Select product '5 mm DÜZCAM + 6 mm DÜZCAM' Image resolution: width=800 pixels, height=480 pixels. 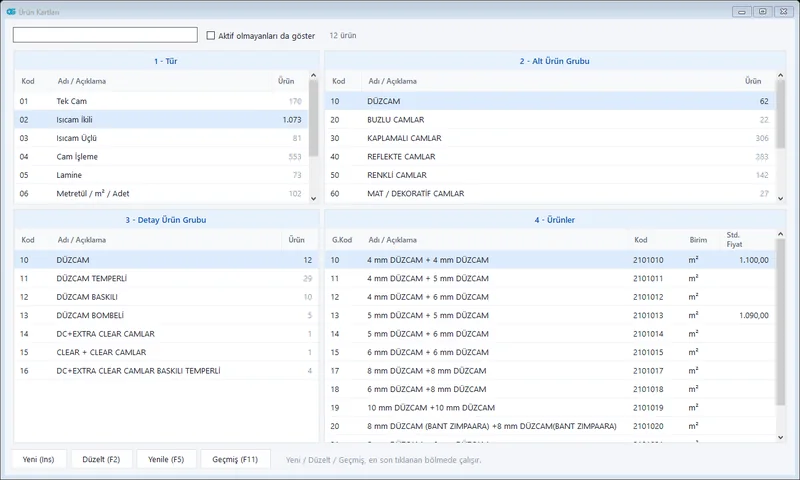click(550, 334)
